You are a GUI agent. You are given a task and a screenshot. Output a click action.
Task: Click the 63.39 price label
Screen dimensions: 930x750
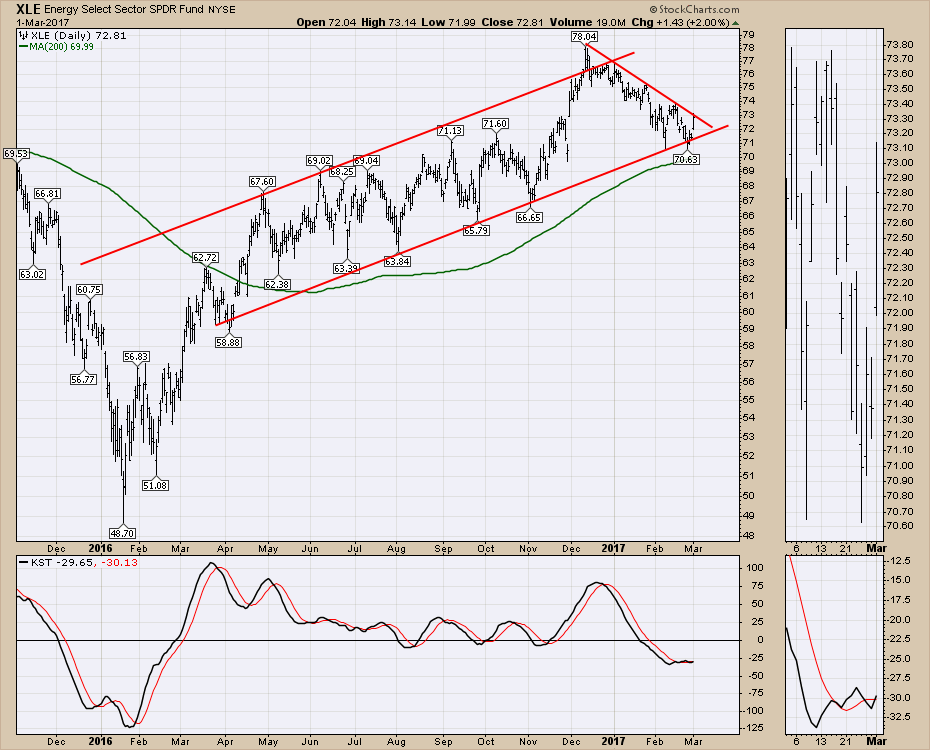tap(346, 269)
